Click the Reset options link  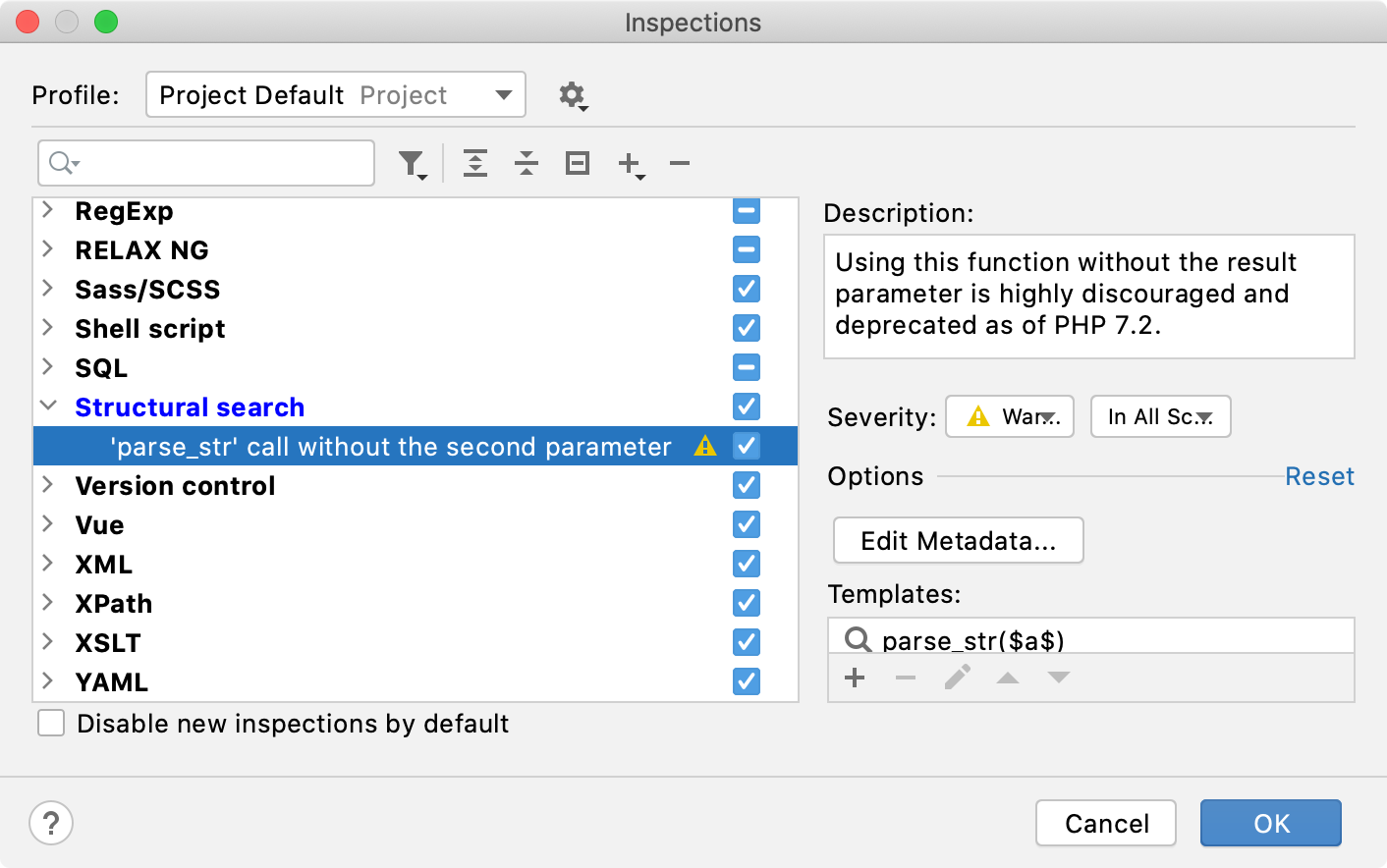click(1319, 476)
